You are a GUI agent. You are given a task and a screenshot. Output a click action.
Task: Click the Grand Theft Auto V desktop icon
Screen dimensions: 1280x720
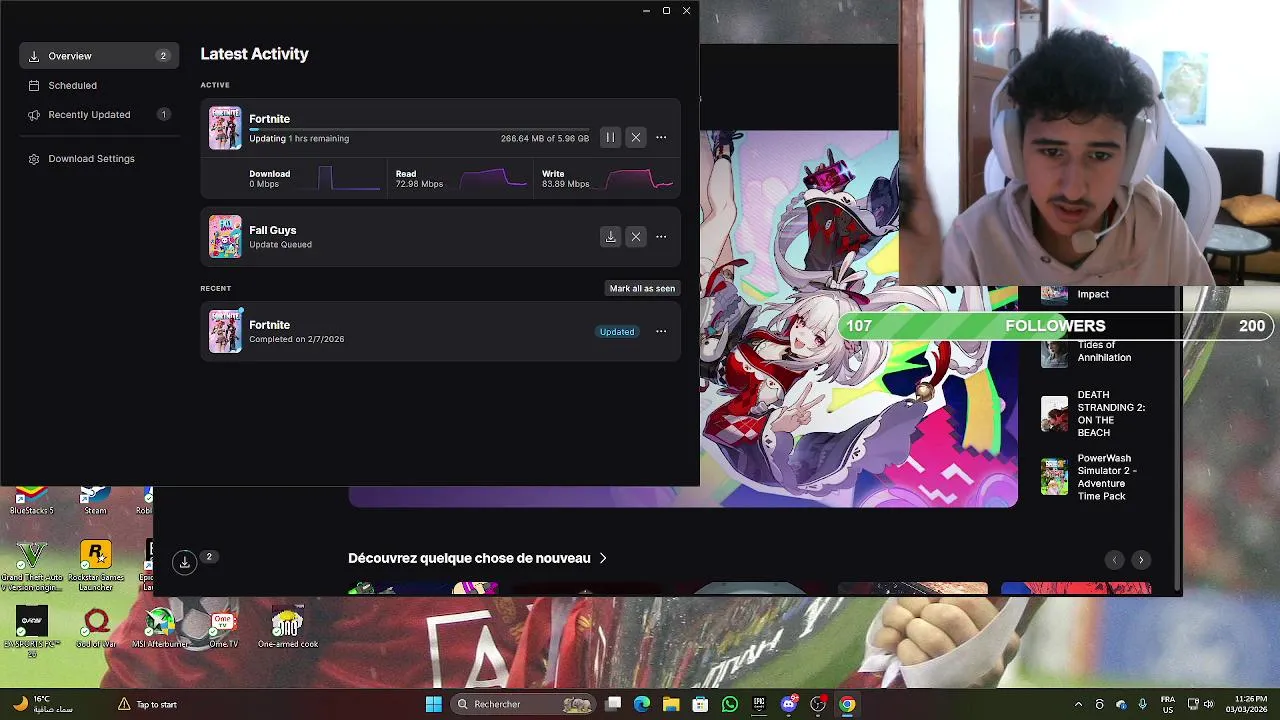tap(32, 565)
